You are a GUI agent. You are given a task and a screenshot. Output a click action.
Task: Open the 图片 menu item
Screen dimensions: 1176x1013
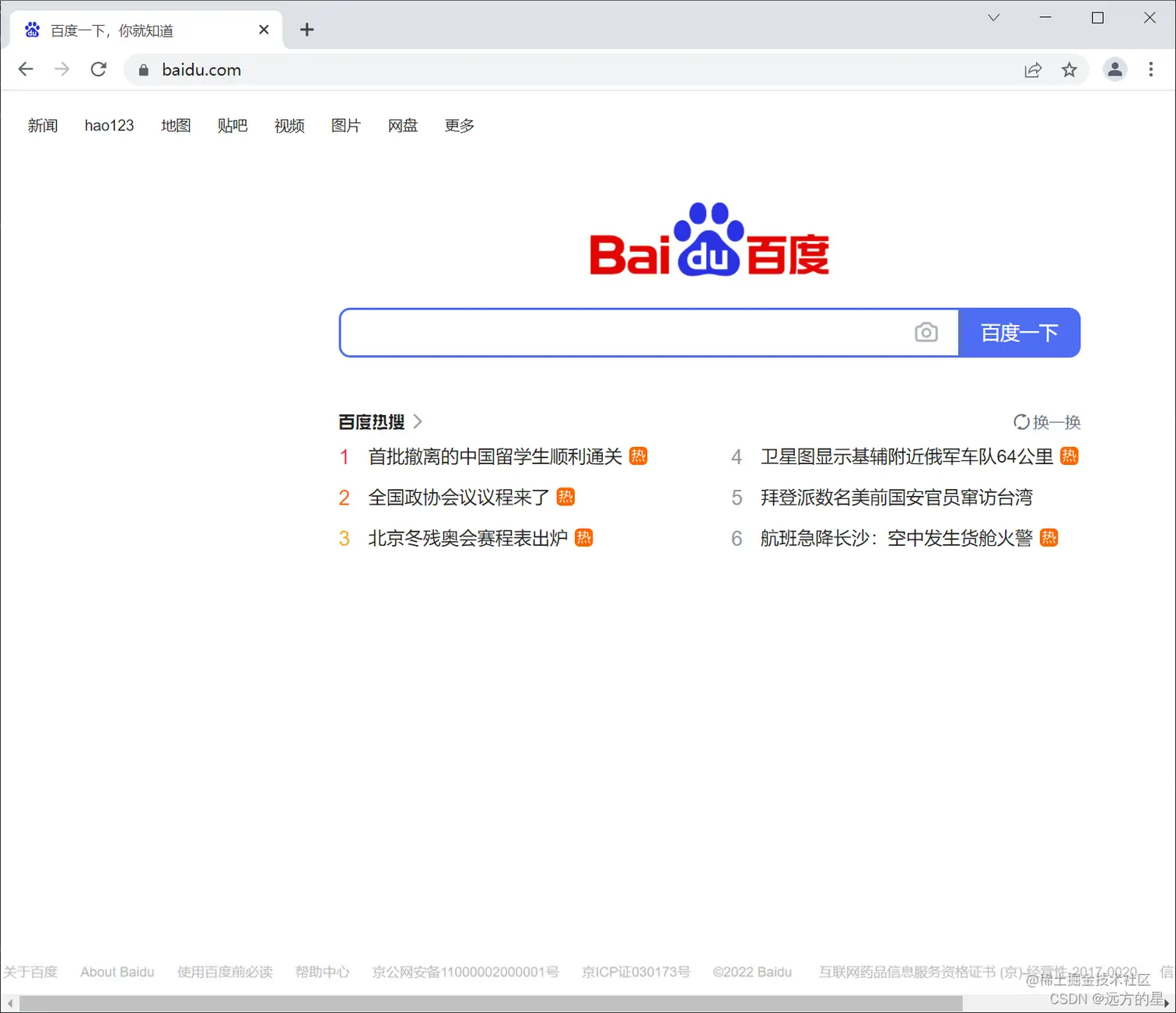pos(345,125)
